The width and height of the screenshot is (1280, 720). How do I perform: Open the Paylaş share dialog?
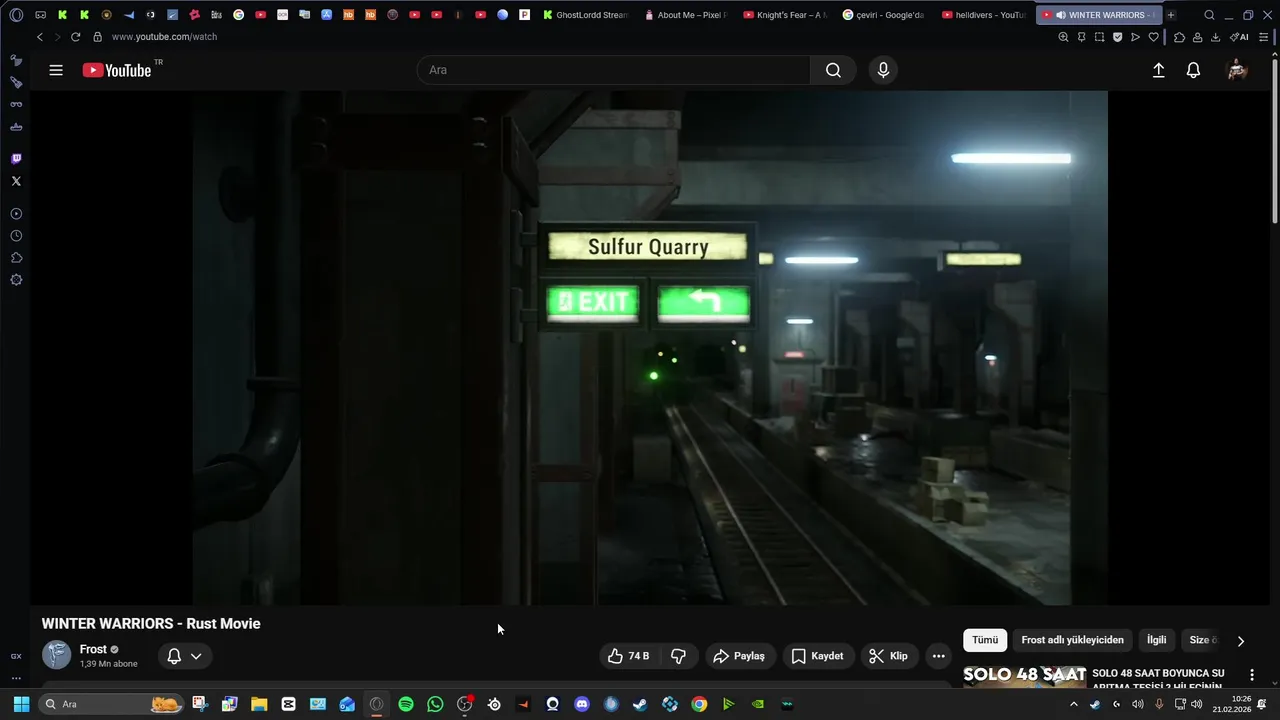coord(739,656)
